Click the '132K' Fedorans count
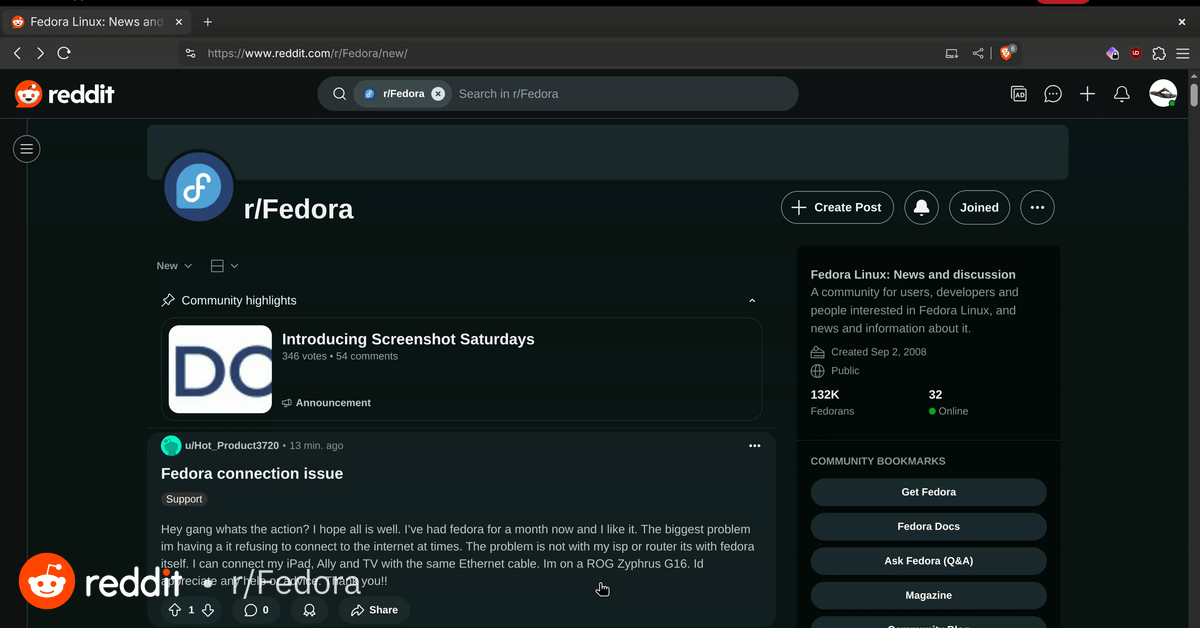Screen dimensions: 1200x628 (825, 395)
